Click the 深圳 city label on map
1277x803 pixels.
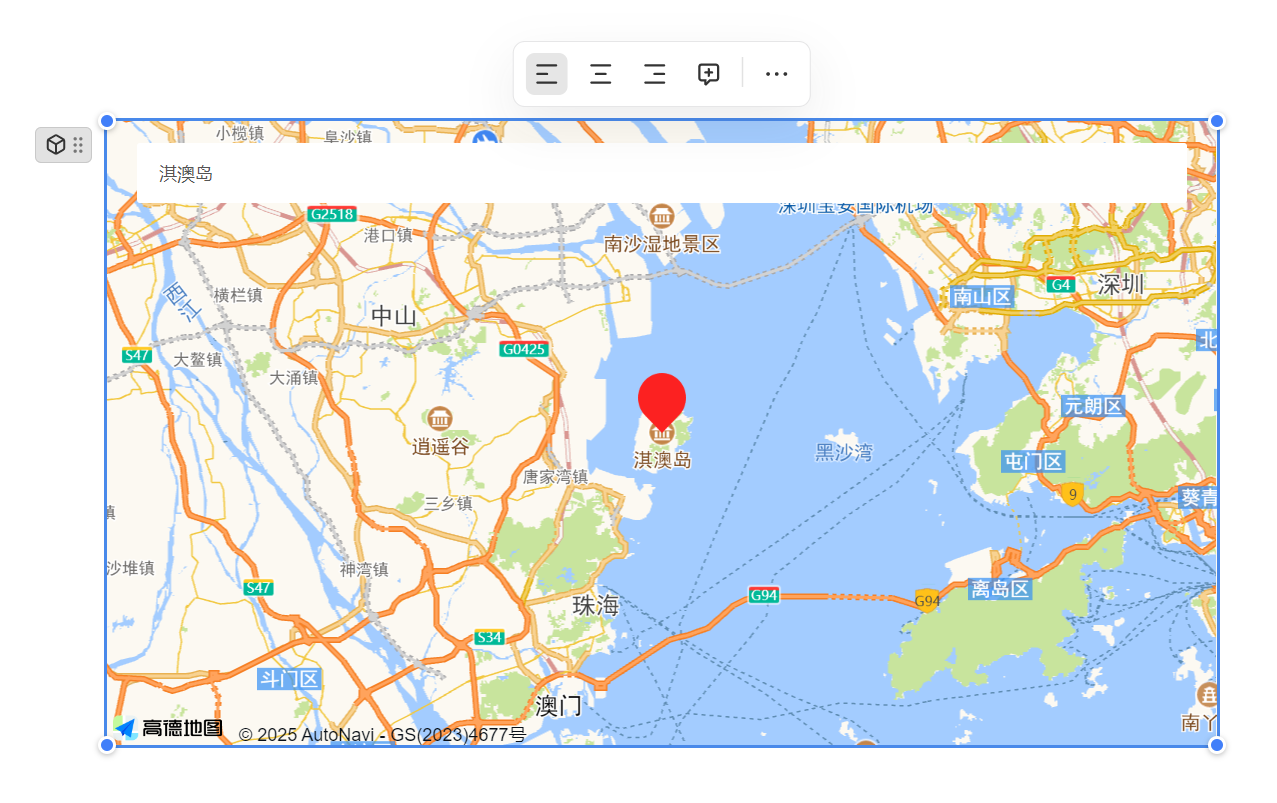(x=1120, y=285)
